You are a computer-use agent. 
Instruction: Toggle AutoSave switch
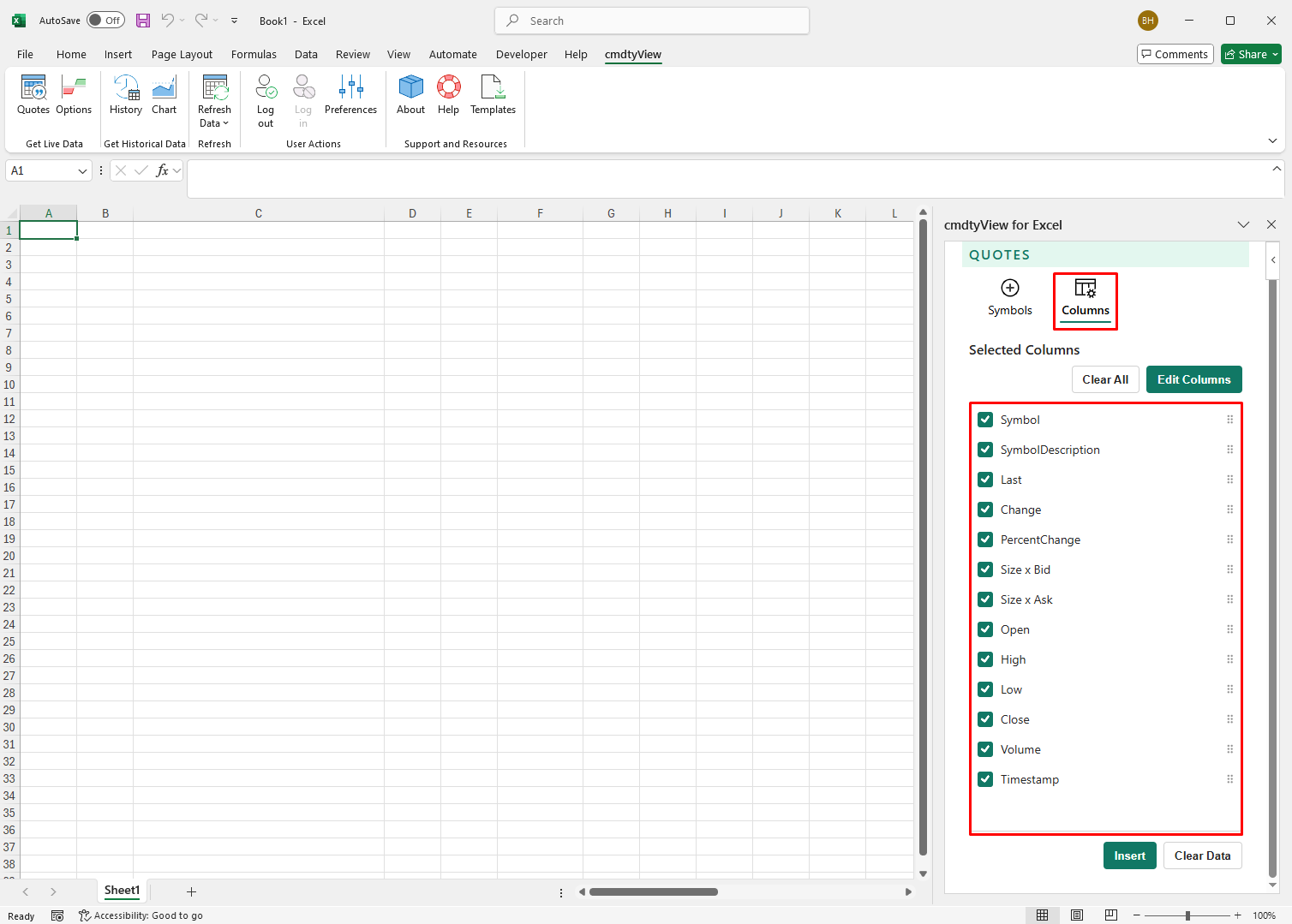(x=105, y=21)
